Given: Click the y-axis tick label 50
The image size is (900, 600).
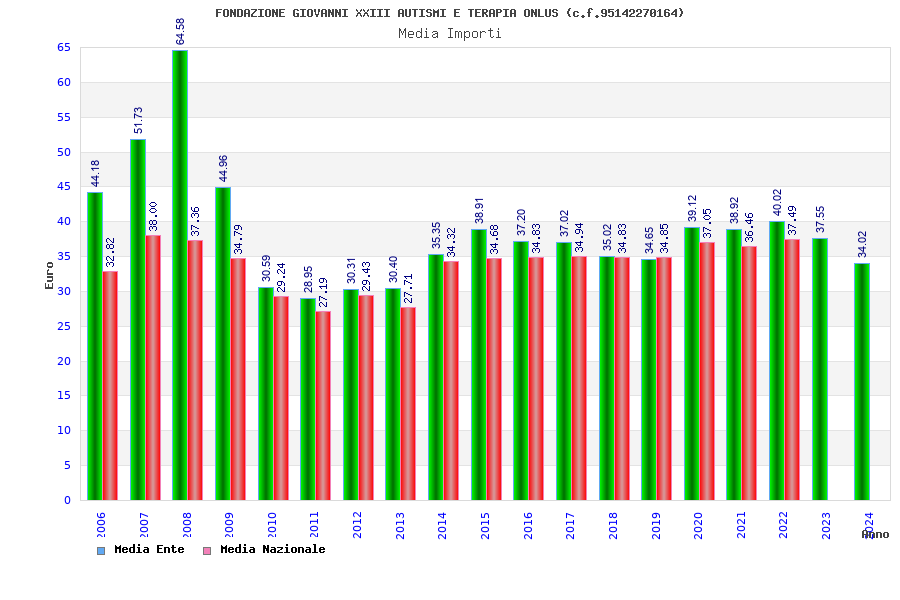Looking at the screenshot, I should pyautogui.click(x=64, y=152).
